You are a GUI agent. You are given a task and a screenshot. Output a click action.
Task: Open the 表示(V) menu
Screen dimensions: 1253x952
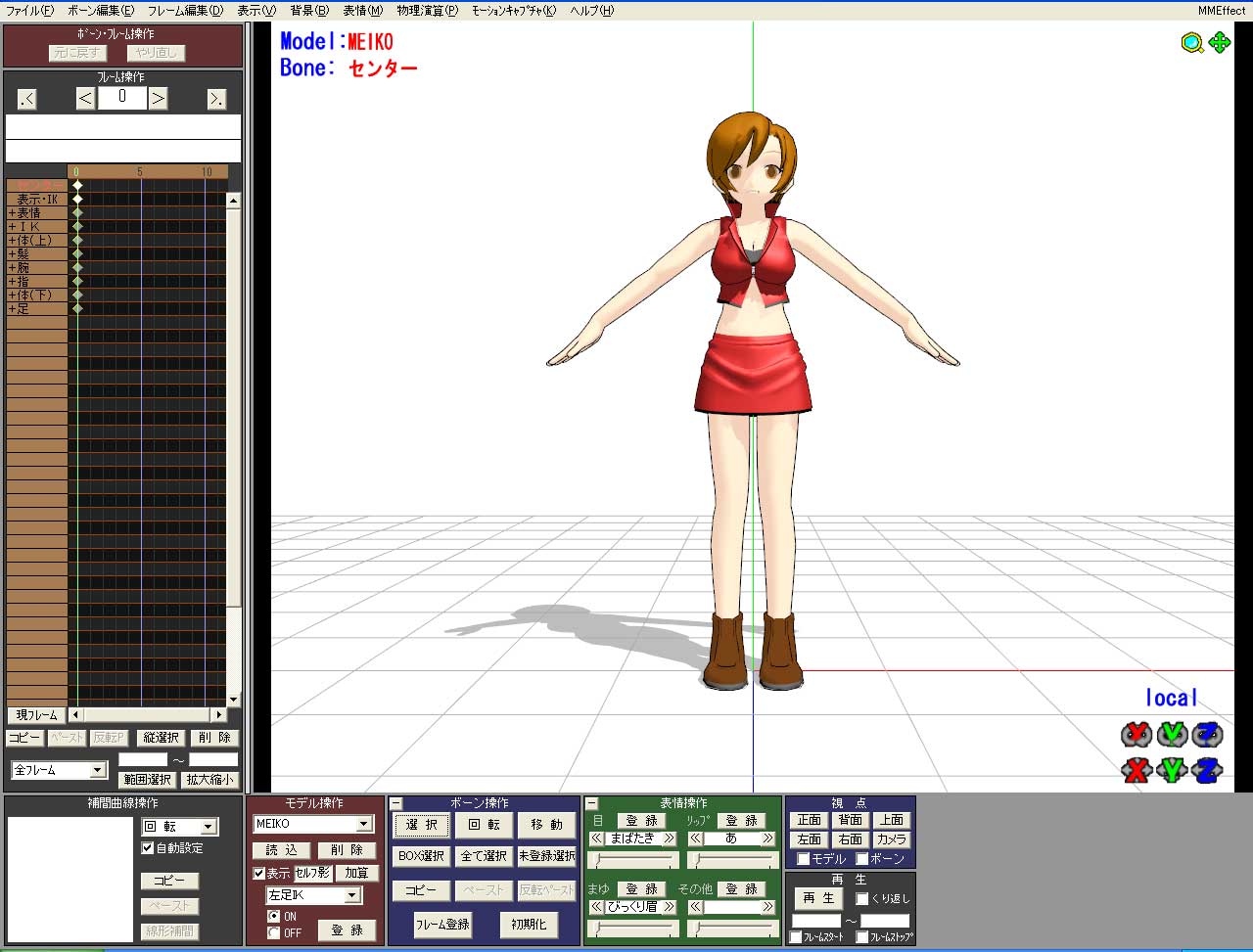256,11
